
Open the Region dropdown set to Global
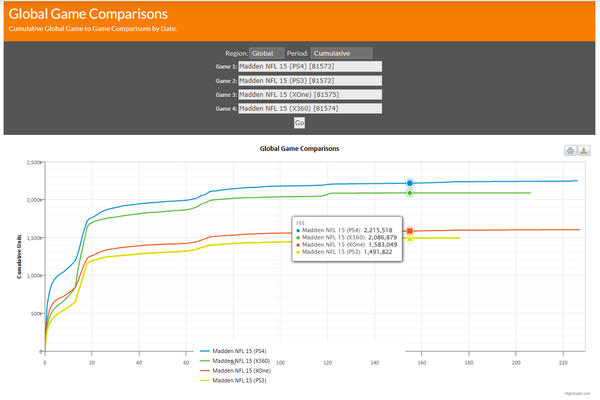[268, 53]
